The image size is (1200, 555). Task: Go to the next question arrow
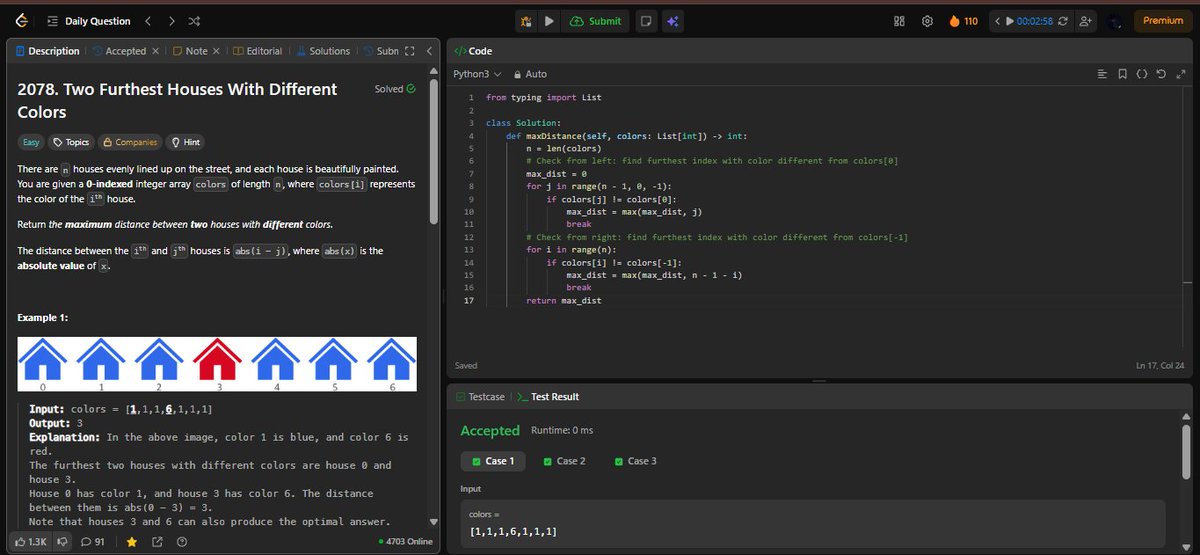pyautogui.click(x=171, y=21)
